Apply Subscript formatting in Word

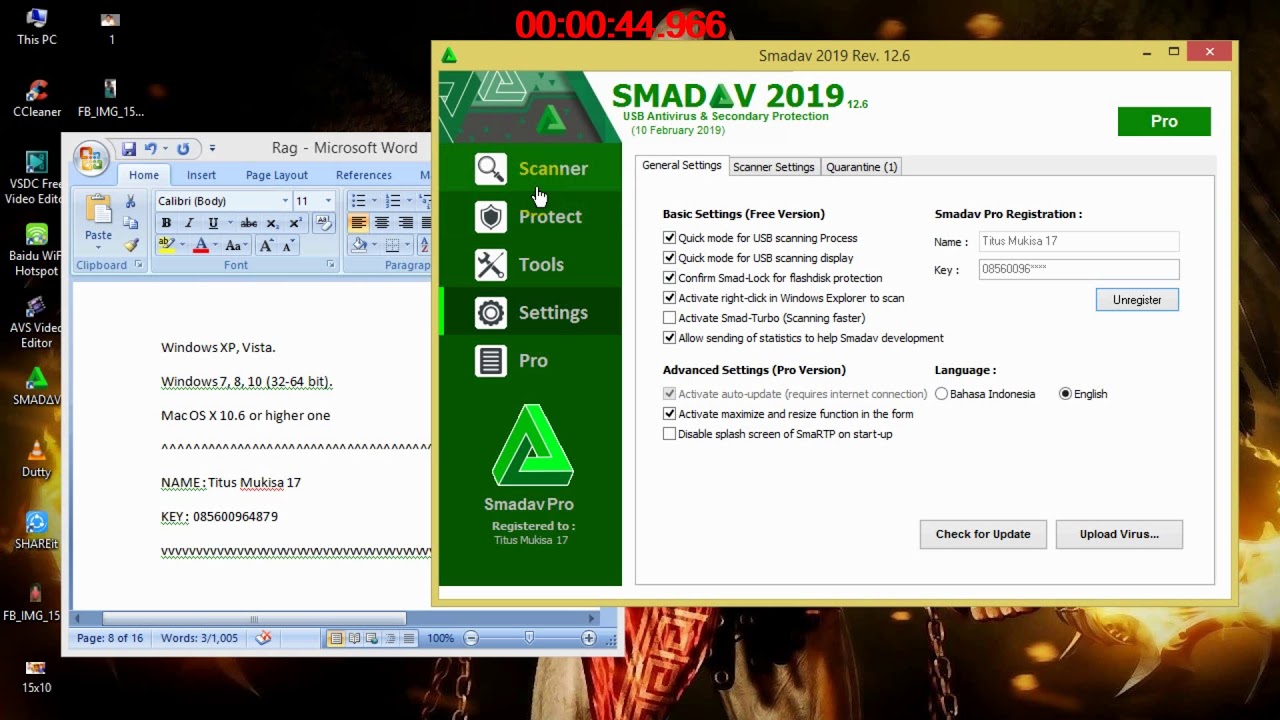272,223
